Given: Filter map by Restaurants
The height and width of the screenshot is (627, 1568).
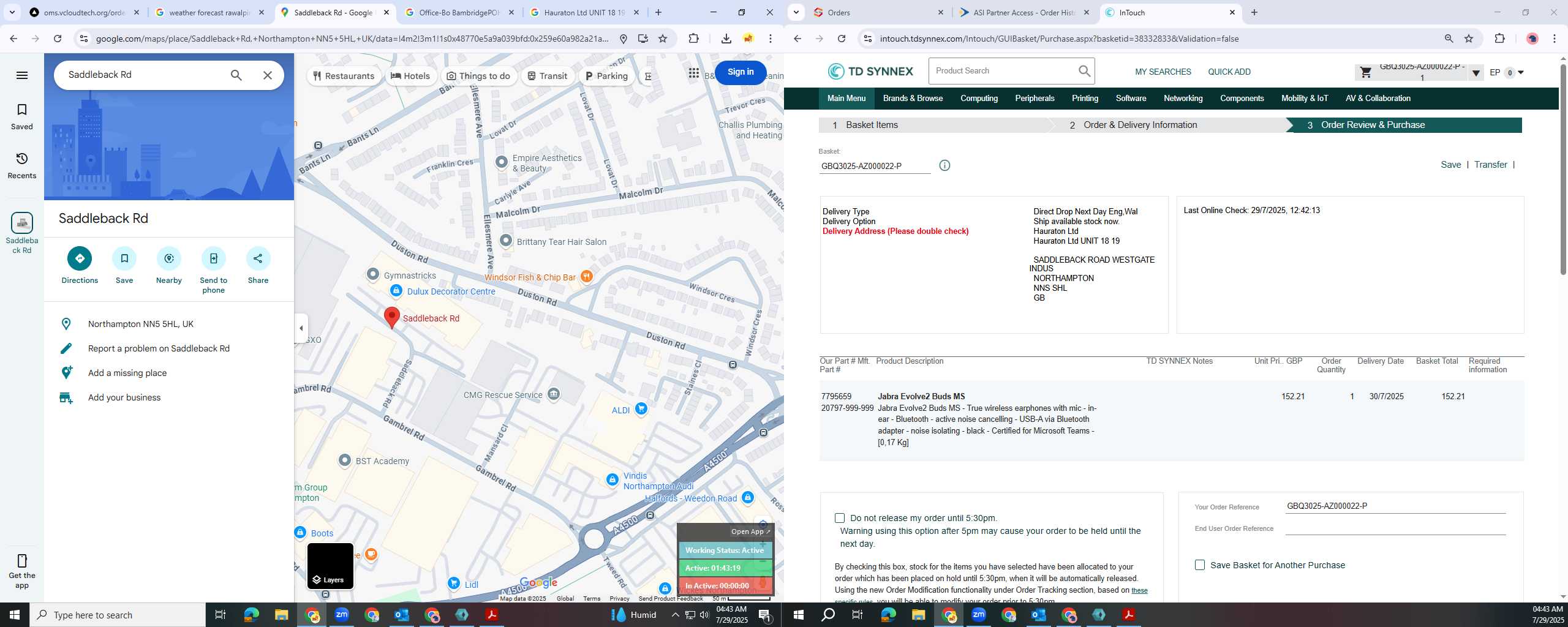Looking at the screenshot, I should 344,76.
